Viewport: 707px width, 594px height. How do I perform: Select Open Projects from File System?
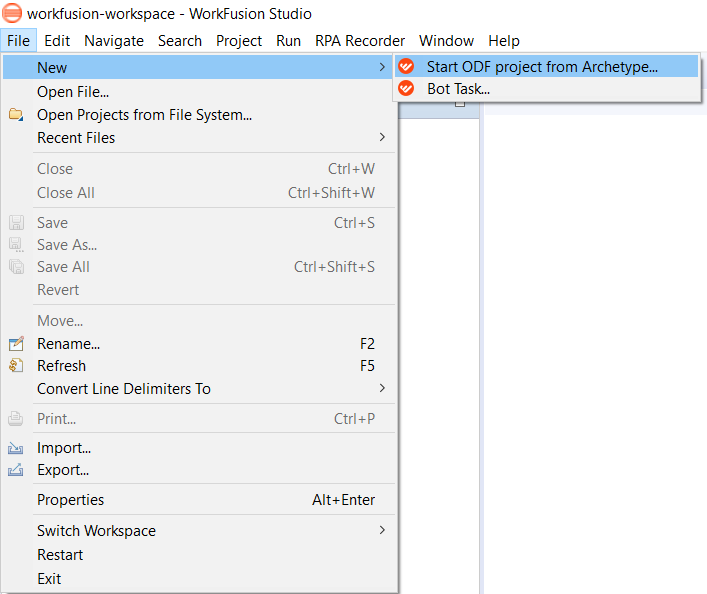[198, 115]
